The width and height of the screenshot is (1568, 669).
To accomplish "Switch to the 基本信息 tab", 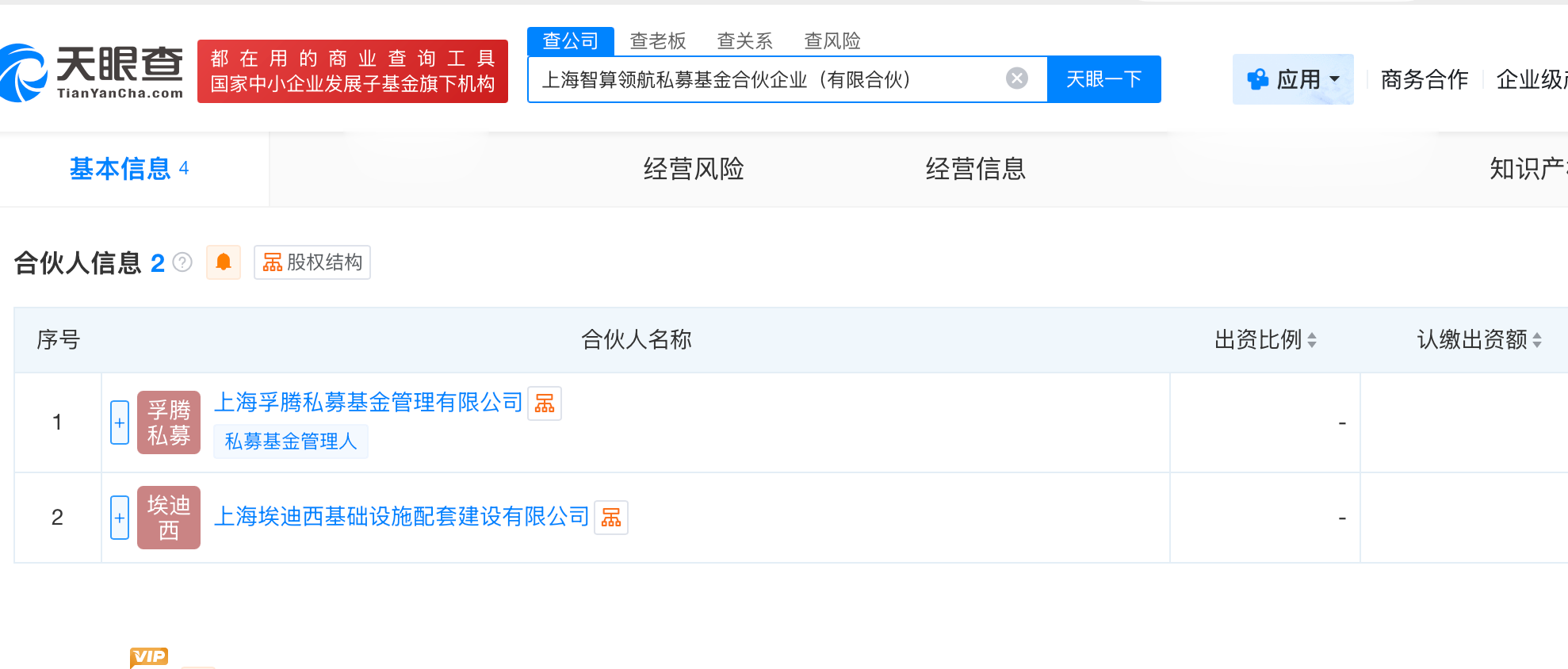I will click(129, 169).
